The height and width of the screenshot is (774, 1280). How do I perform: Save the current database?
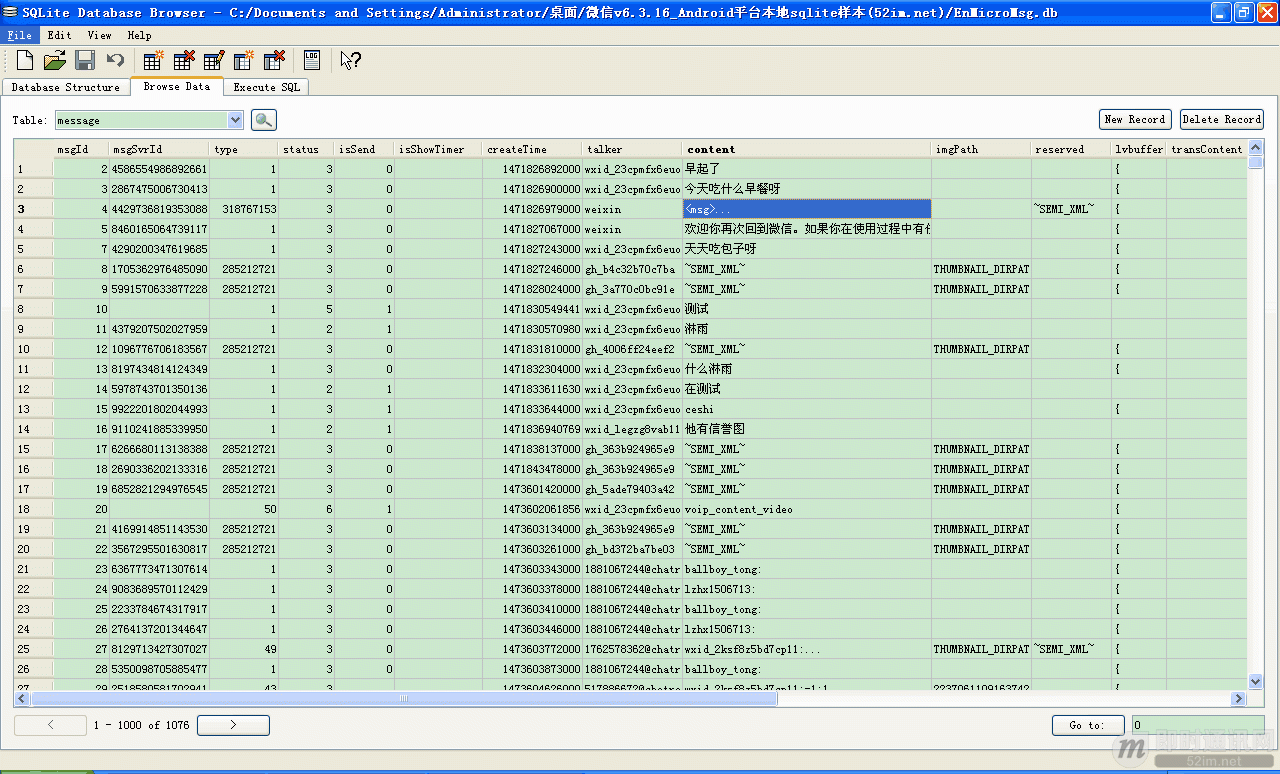click(x=84, y=59)
